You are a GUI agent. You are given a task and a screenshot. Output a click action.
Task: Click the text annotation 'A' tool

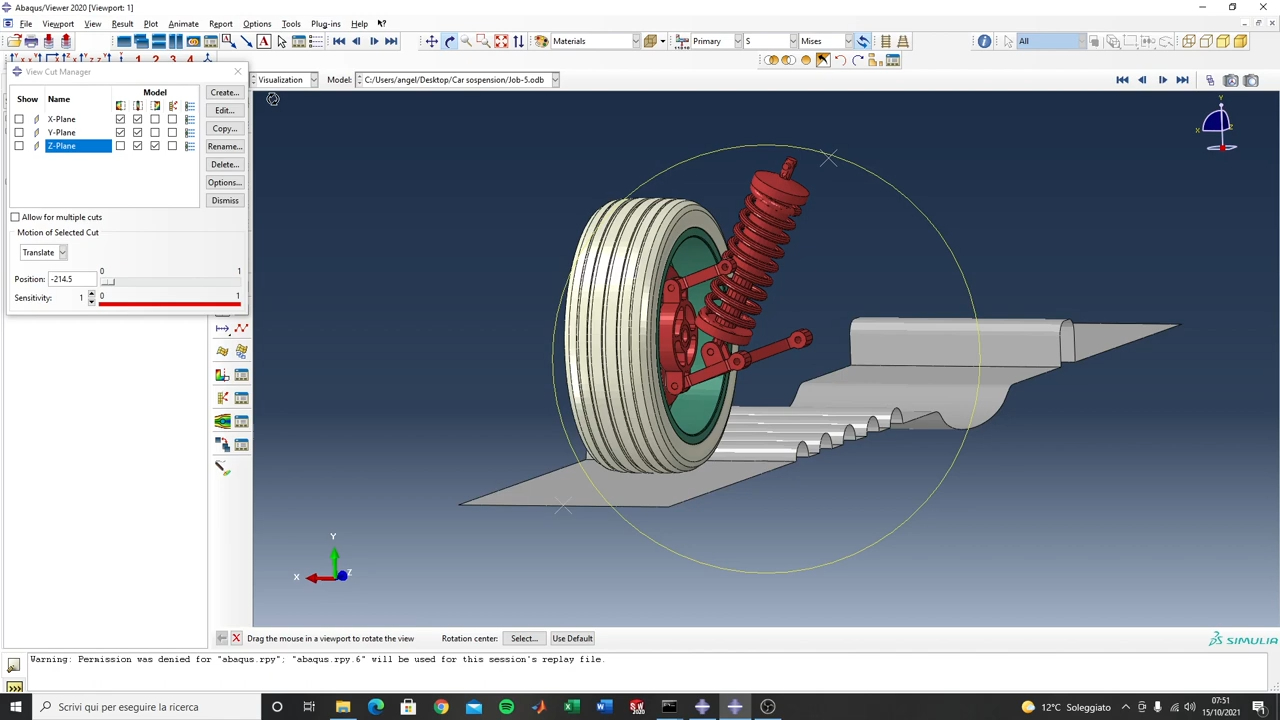[264, 41]
